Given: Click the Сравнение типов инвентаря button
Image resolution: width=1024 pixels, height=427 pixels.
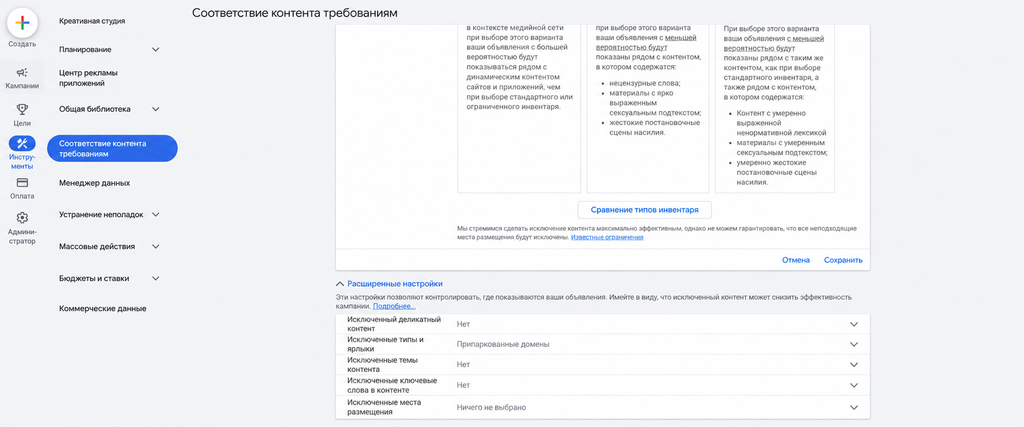Looking at the screenshot, I should point(645,210).
